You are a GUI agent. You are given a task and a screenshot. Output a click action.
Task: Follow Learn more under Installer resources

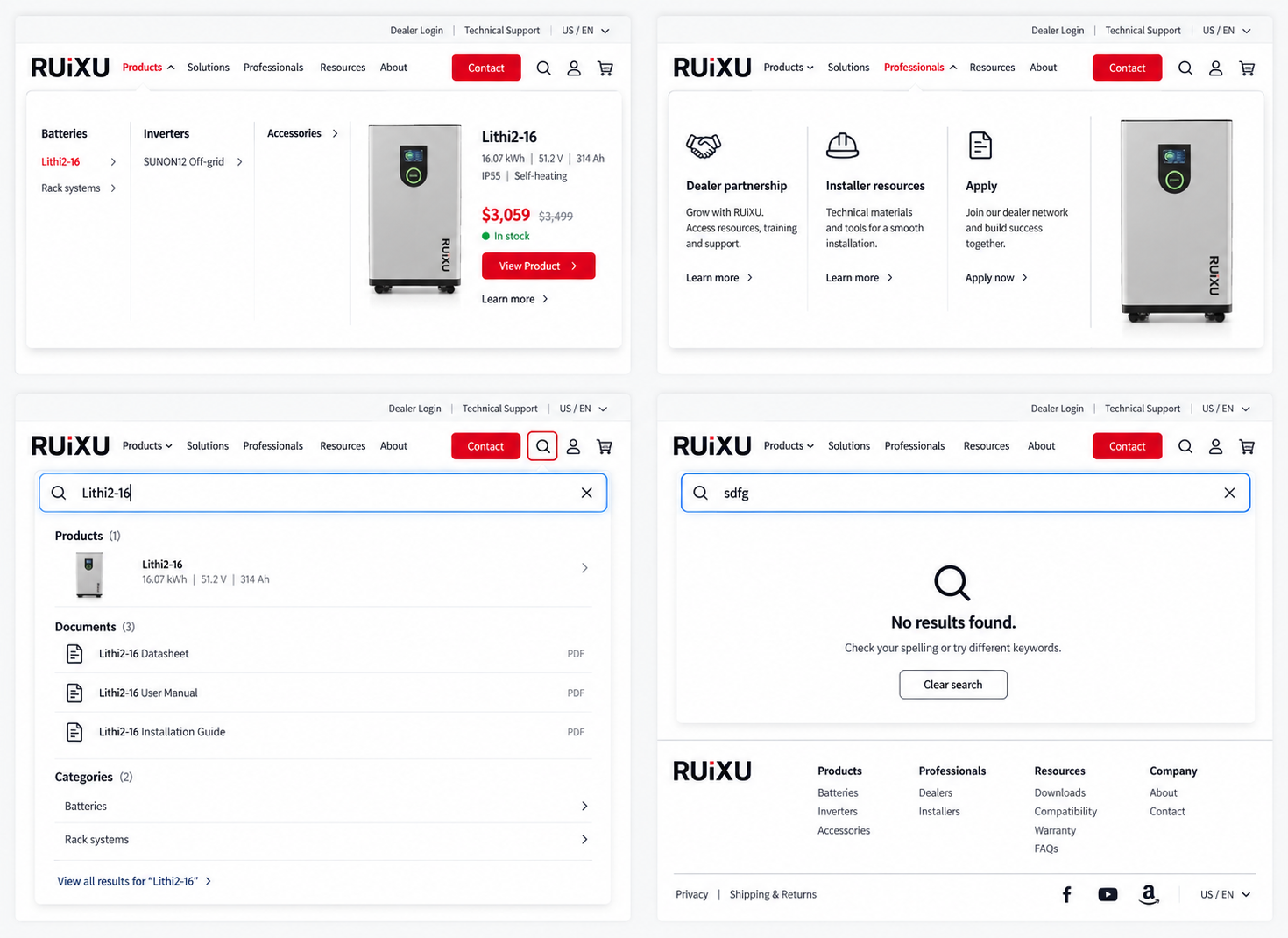(860, 278)
